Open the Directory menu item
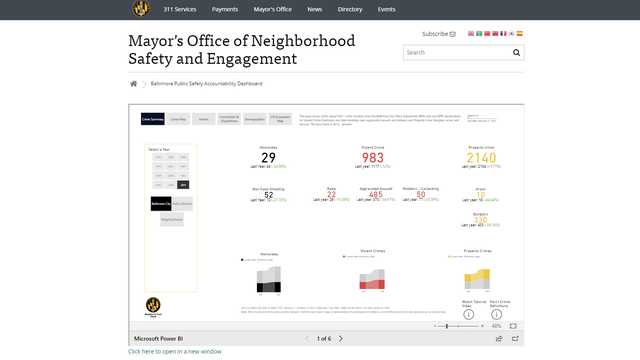Viewport: 640px width, 360px height. click(350, 9)
